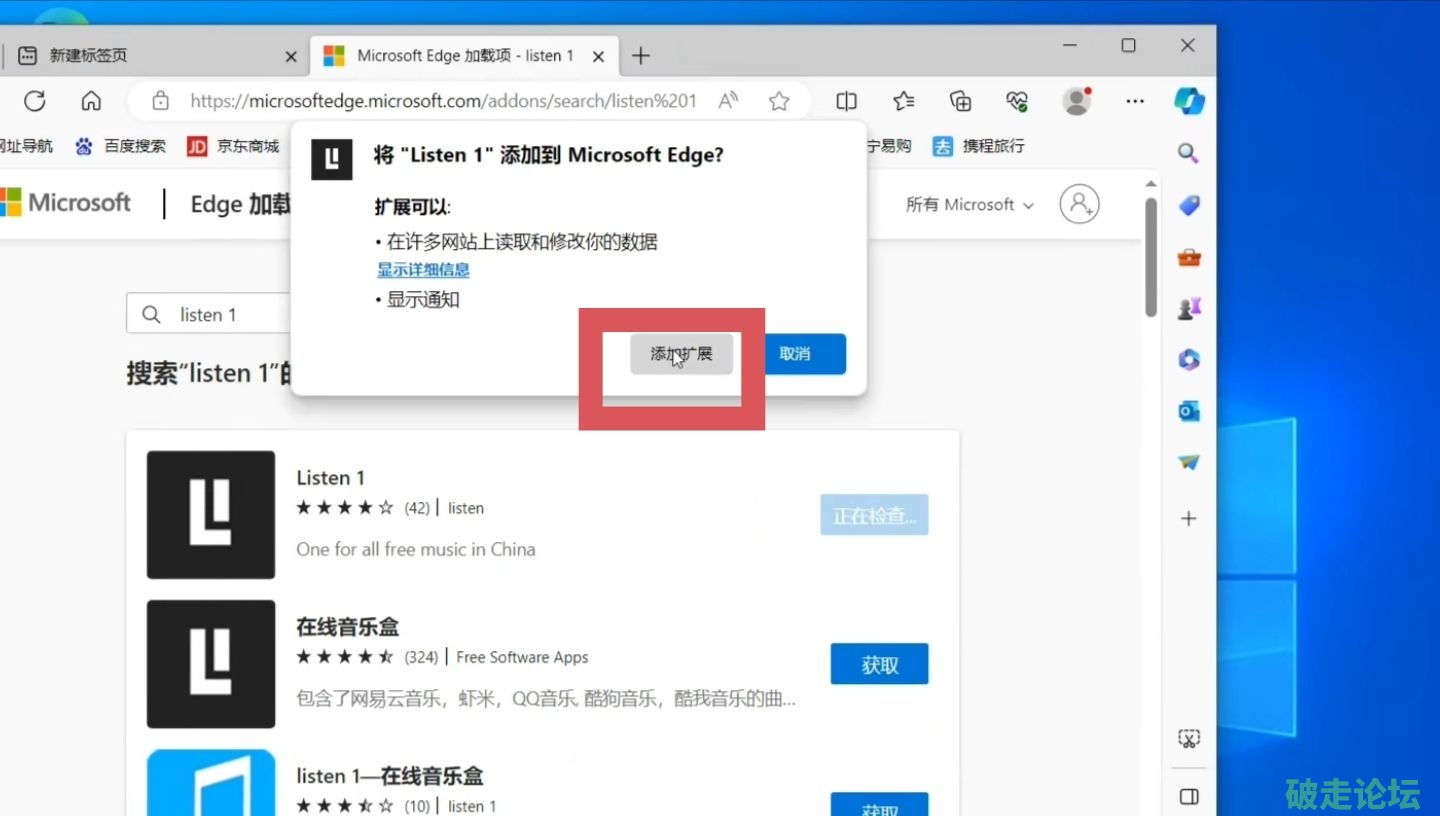Open Settings and more ellipsis menu
The width and height of the screenshot is (1440, 816).
pos(1134,101)
